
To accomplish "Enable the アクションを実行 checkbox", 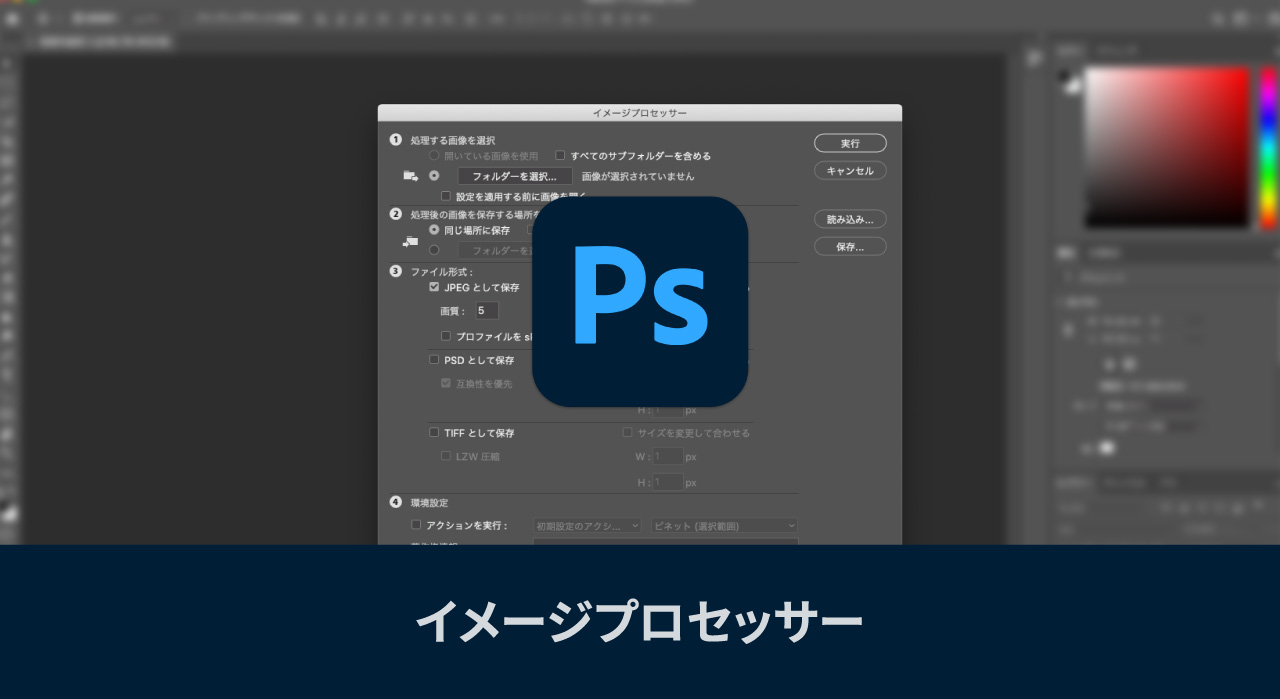I will tap(417, 524).
